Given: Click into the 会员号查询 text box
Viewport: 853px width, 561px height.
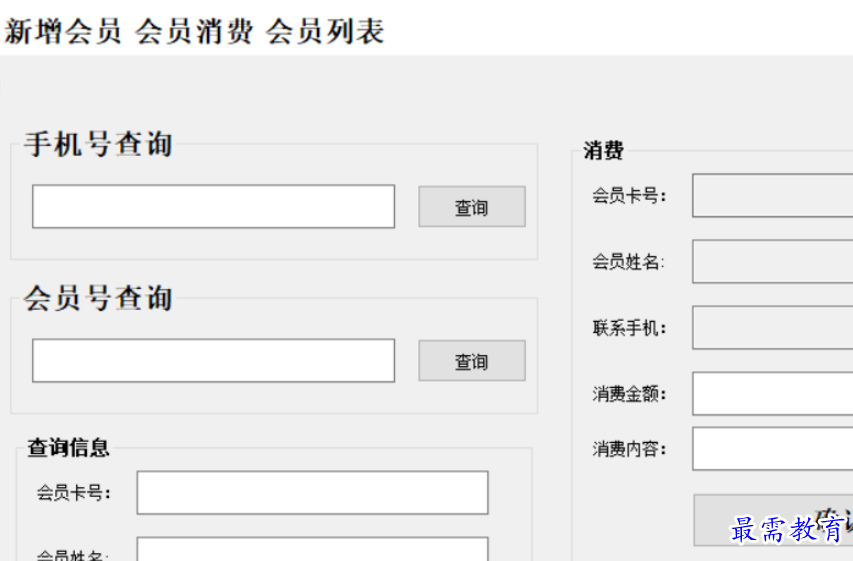Looking at the screenshot, I should (213, 360).
